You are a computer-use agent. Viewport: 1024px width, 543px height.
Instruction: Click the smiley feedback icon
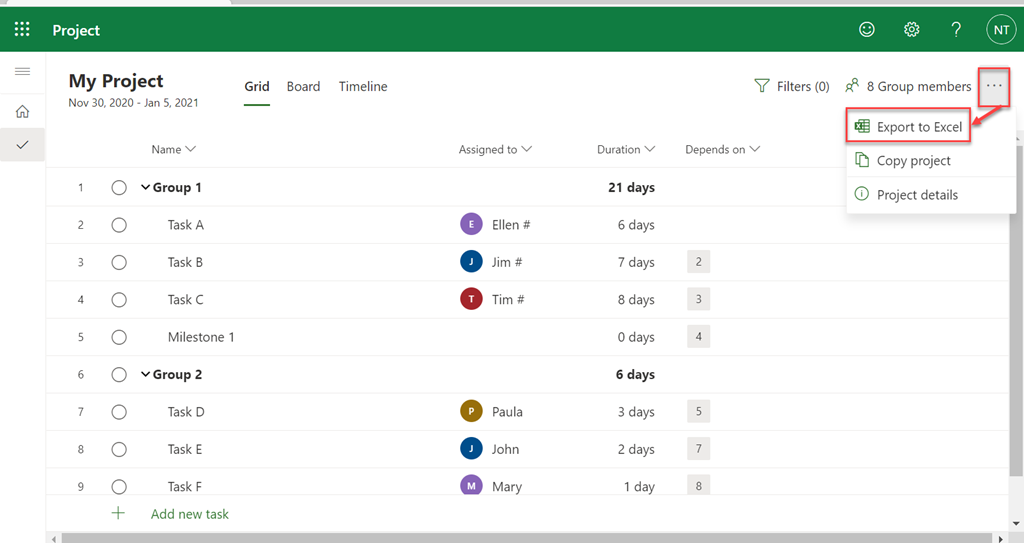(867, 30)
